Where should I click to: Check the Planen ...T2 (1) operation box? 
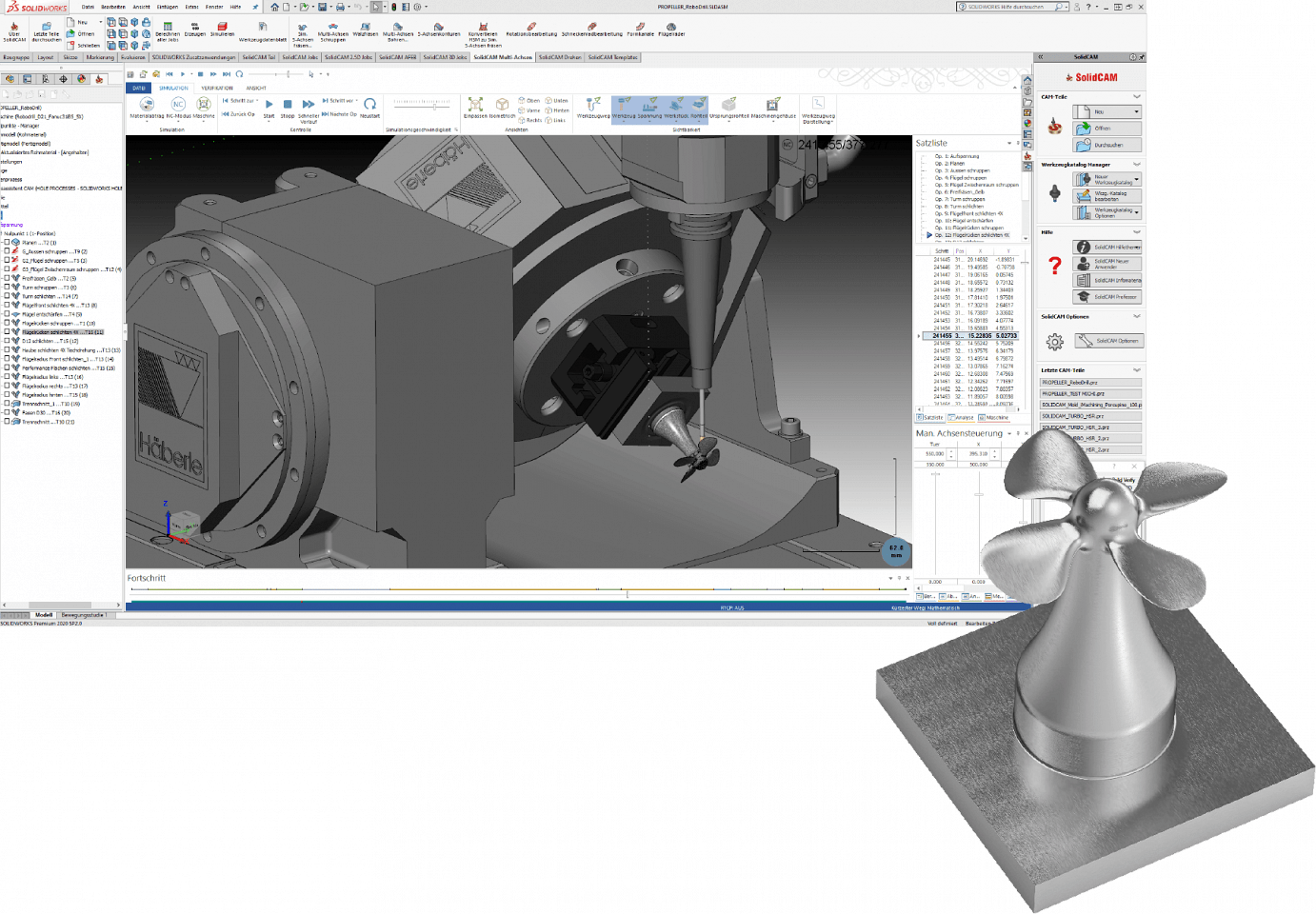coord(7,243)
